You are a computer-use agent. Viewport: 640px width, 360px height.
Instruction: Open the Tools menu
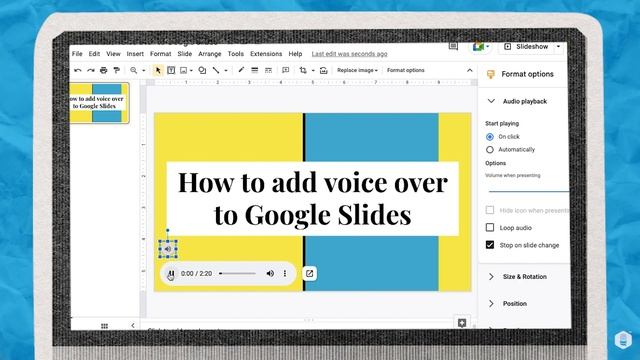tap(236, 54)
